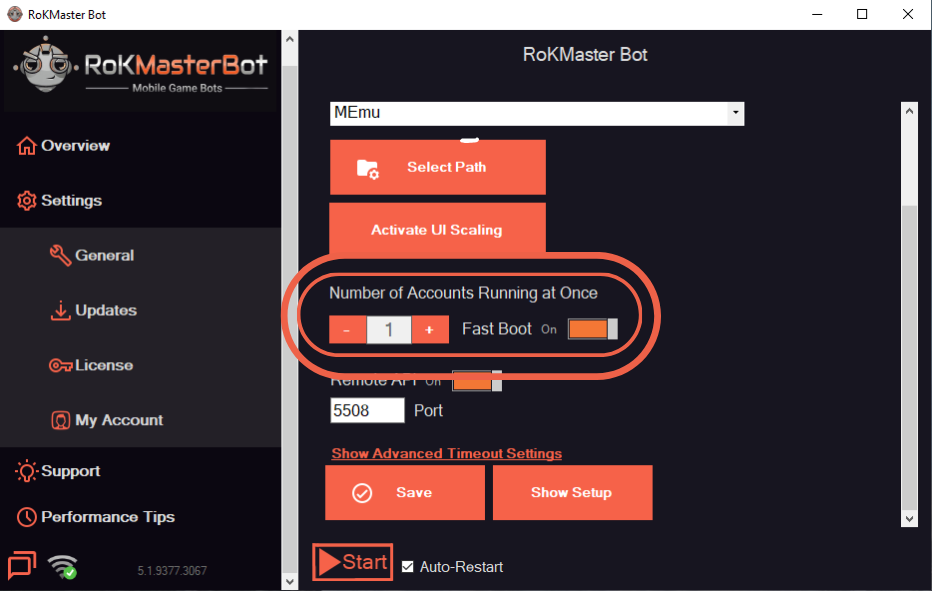The width and height of the screenshot is (934, 591).
Task: Click the General wrench icon
Action: pyautogui.click(x=60, y=256)
